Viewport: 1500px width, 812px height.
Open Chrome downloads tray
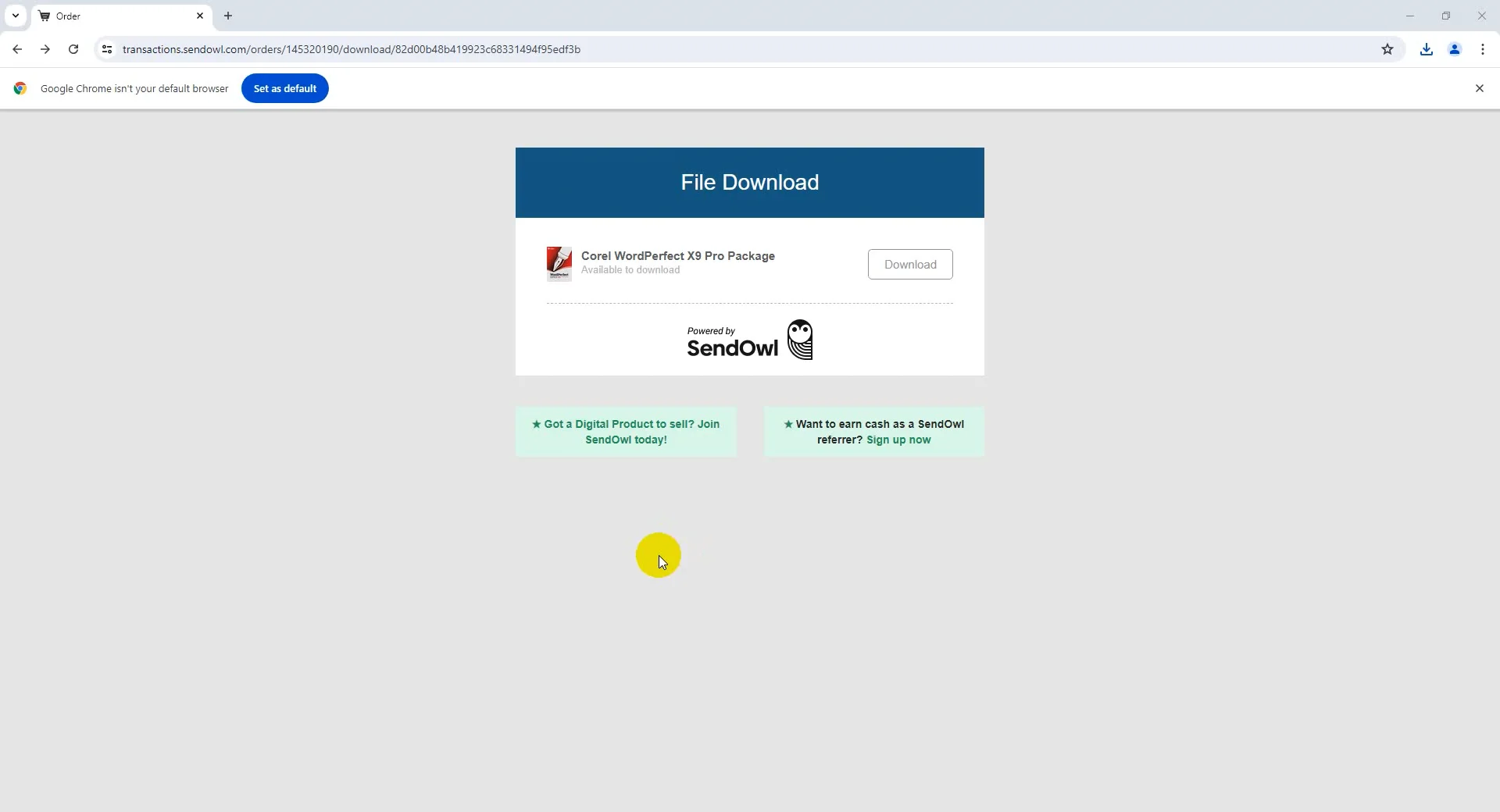click(1427, 49)
